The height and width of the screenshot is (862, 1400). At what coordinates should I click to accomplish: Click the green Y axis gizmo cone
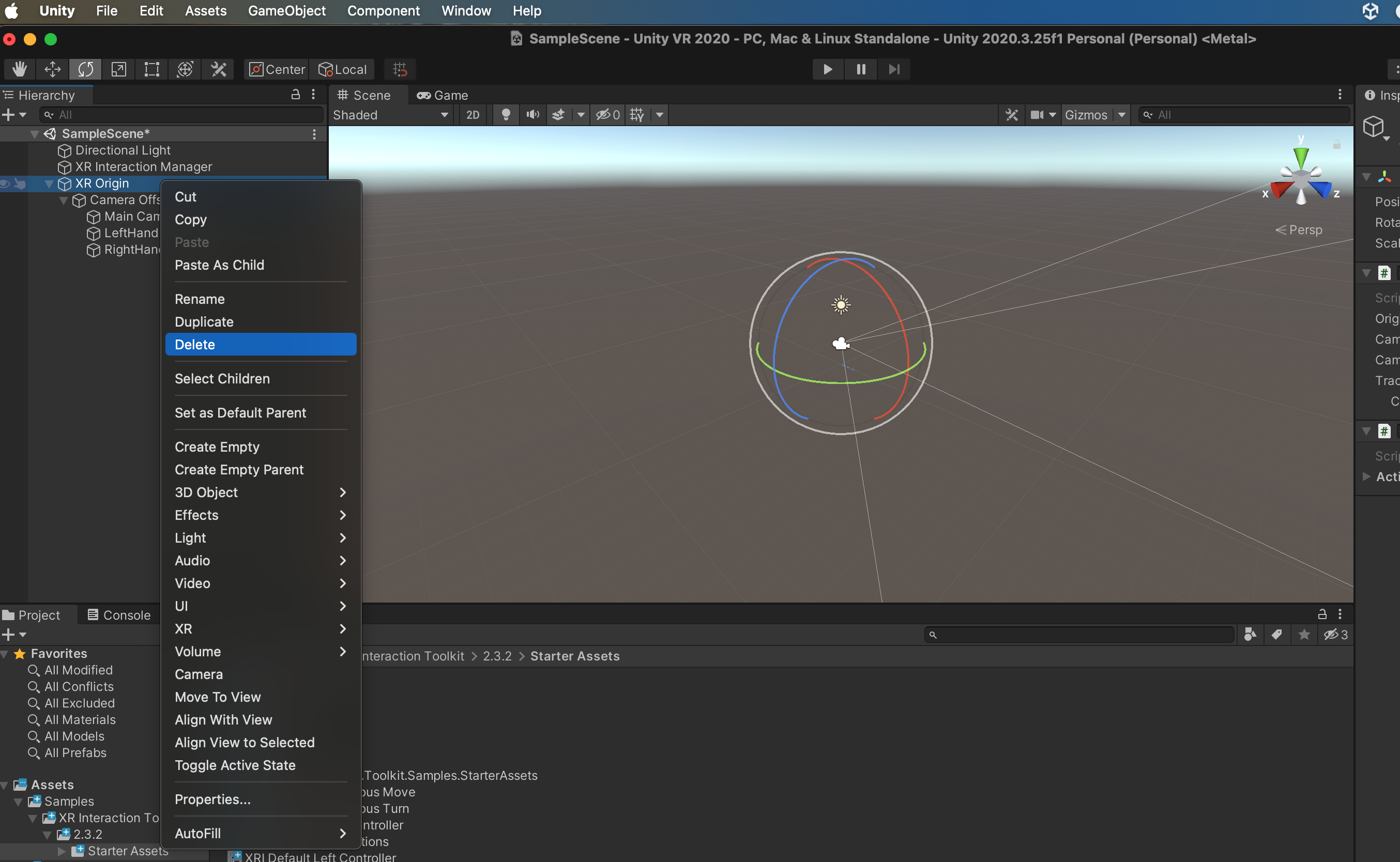coord(1301,156)
